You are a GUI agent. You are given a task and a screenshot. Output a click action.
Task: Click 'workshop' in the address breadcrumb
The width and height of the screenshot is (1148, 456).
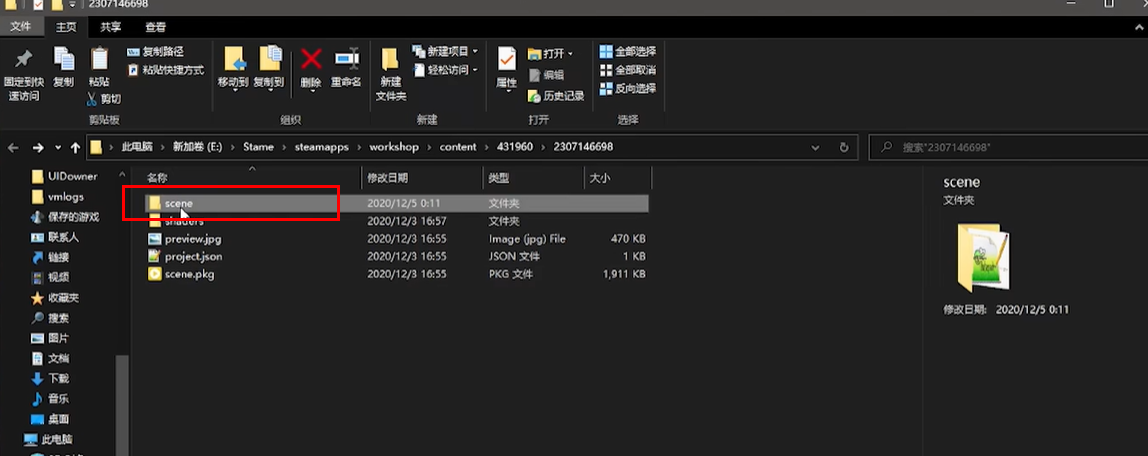point(394,147)
